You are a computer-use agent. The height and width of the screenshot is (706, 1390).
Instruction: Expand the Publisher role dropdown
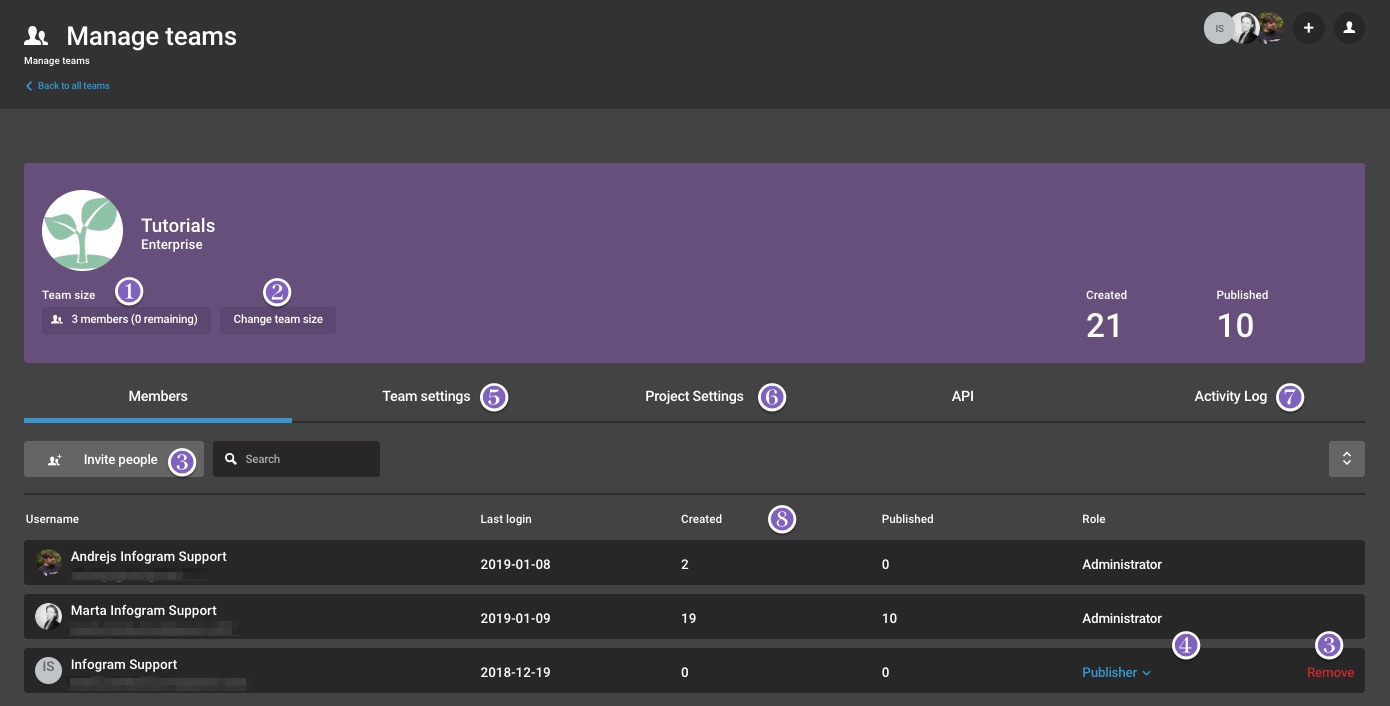pyautogui.click(x=1116, y=673)
